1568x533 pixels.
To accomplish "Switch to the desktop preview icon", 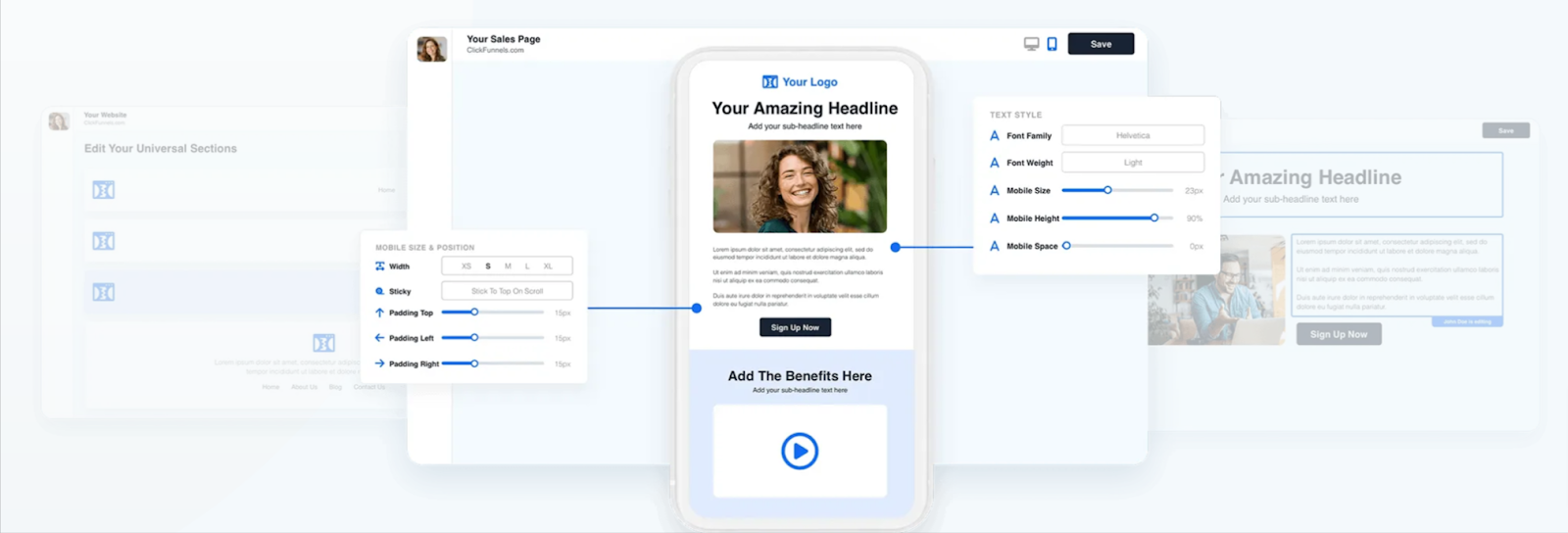I will (1031, 44).
